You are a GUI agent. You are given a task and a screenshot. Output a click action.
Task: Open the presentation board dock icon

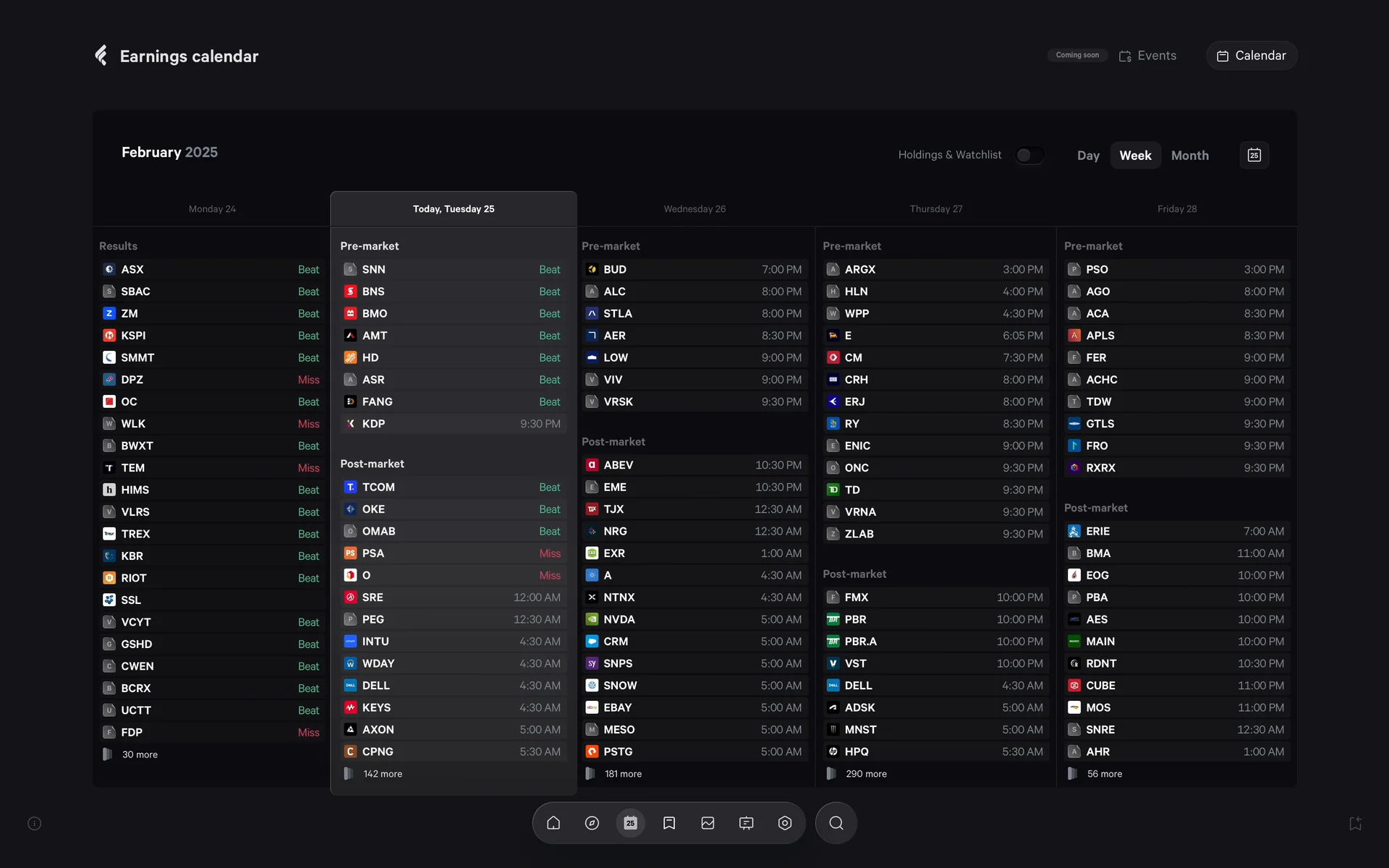746,823
